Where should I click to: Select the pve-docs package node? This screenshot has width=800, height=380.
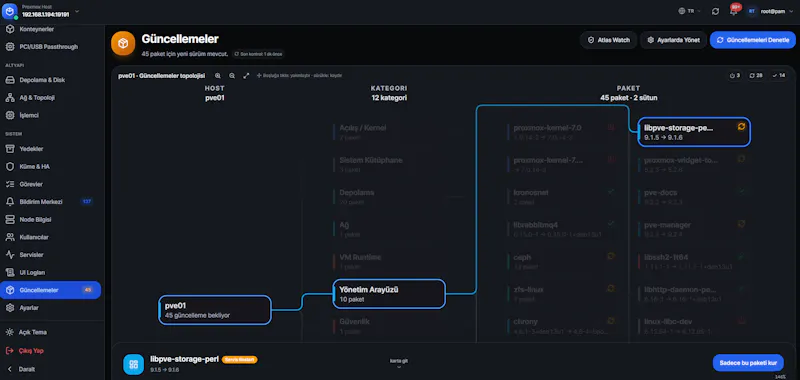click(694, 197)
